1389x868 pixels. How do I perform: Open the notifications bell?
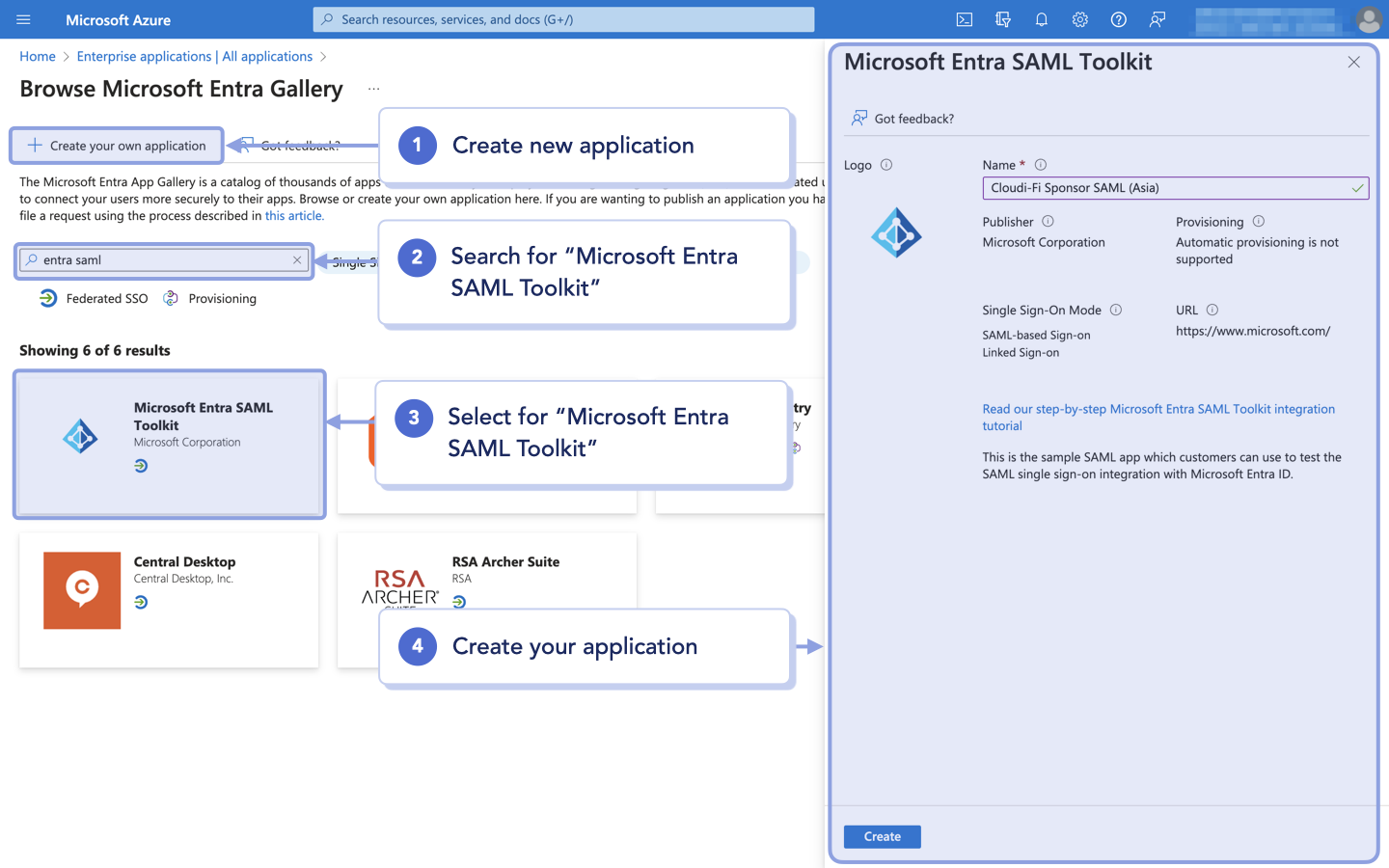point(1041,19)
